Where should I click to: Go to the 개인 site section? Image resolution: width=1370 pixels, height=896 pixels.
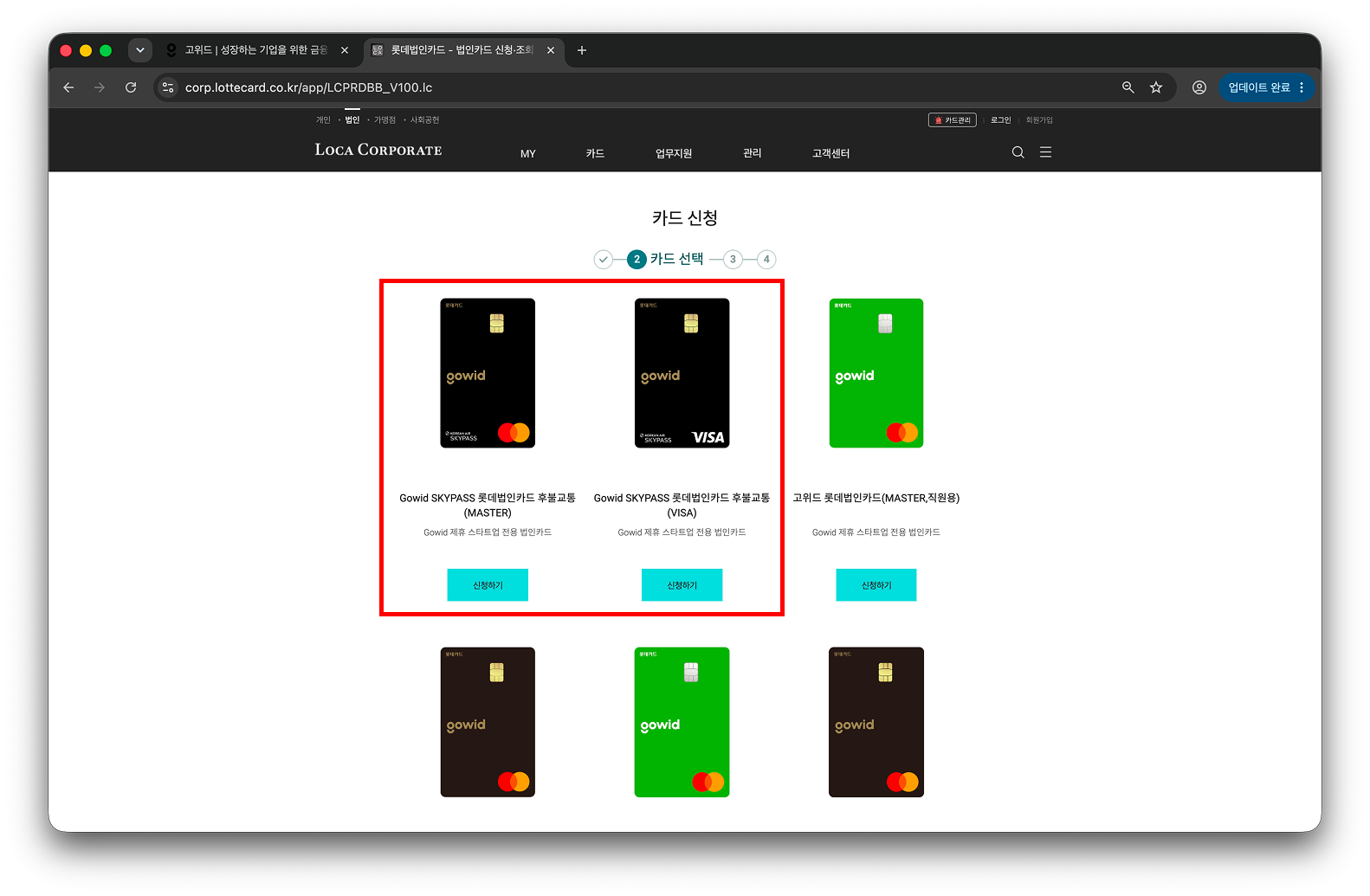(323, 120)
